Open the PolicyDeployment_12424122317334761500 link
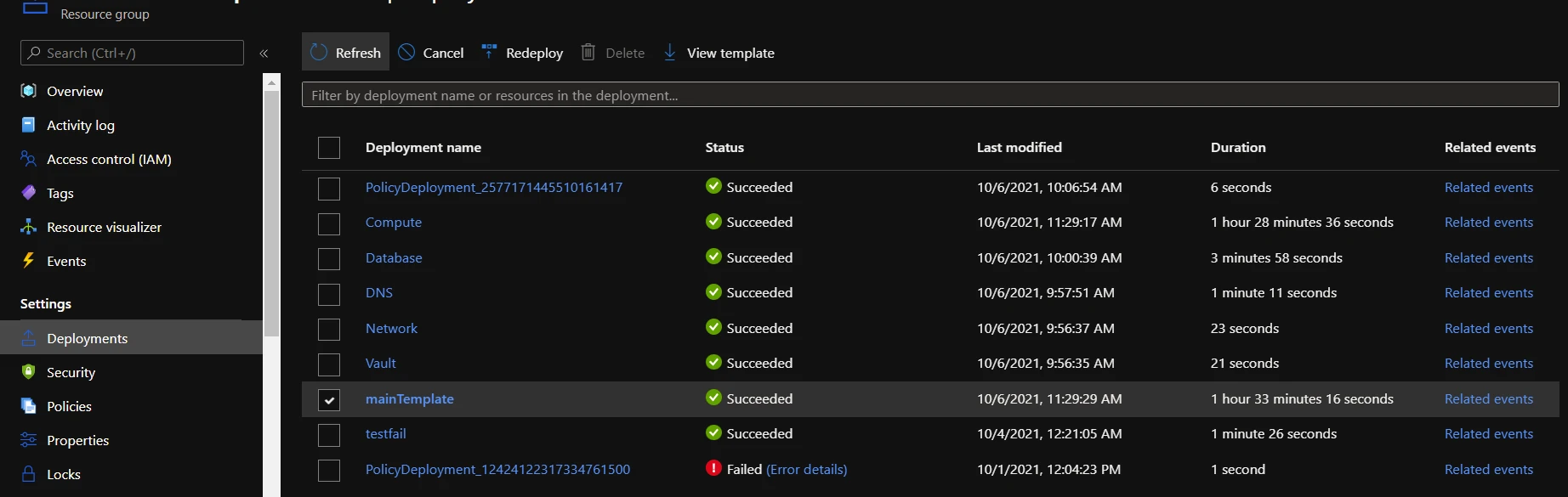 [x=498, y=469]
